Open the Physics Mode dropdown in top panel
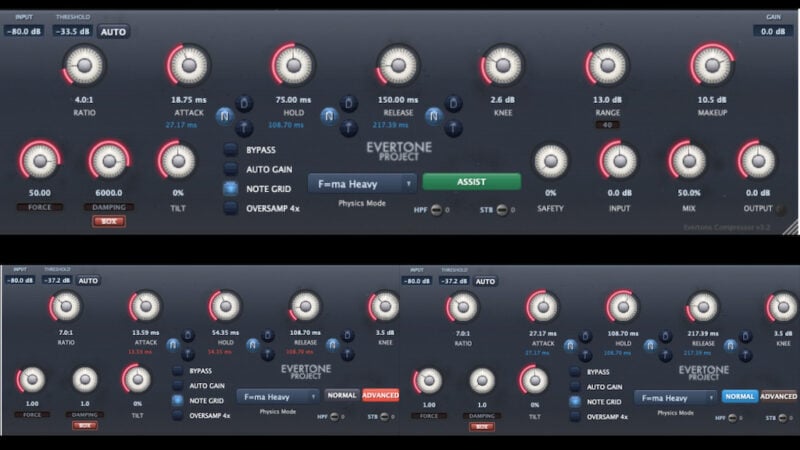Viewport: 800px width, 450px height. click(x=362, y=183)
